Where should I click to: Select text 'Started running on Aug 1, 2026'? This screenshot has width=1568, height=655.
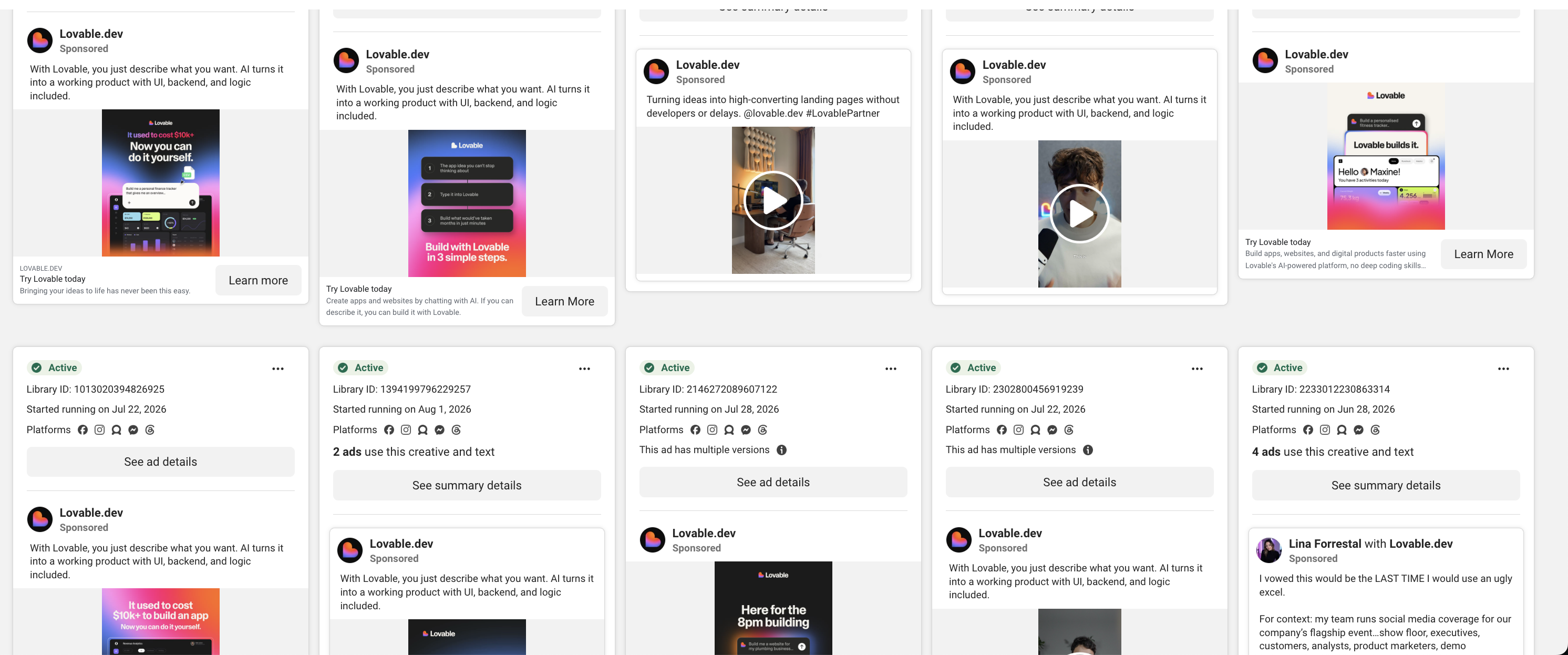pos(402,409)
